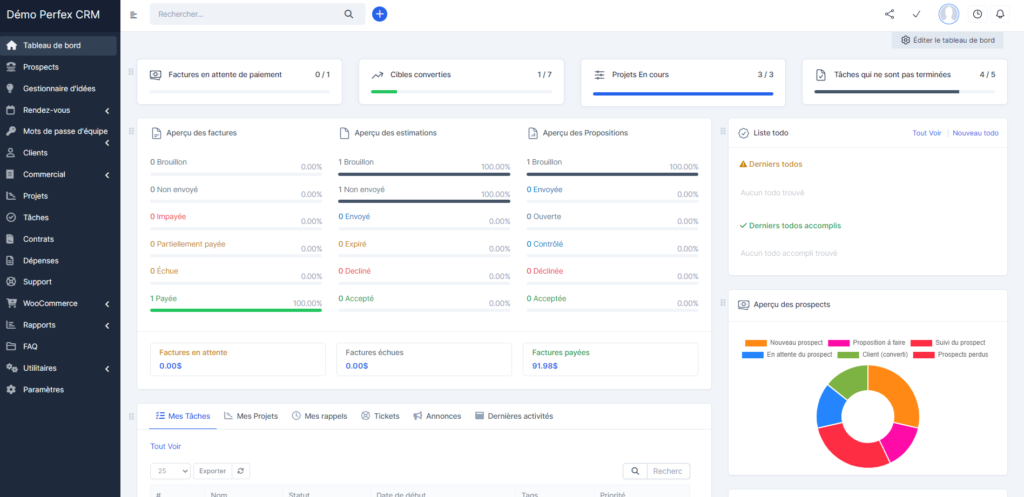The image size is (1024, 497).
Task: Click the gear icon in Éditer le tableau de bord
Action: click(905, 40)
